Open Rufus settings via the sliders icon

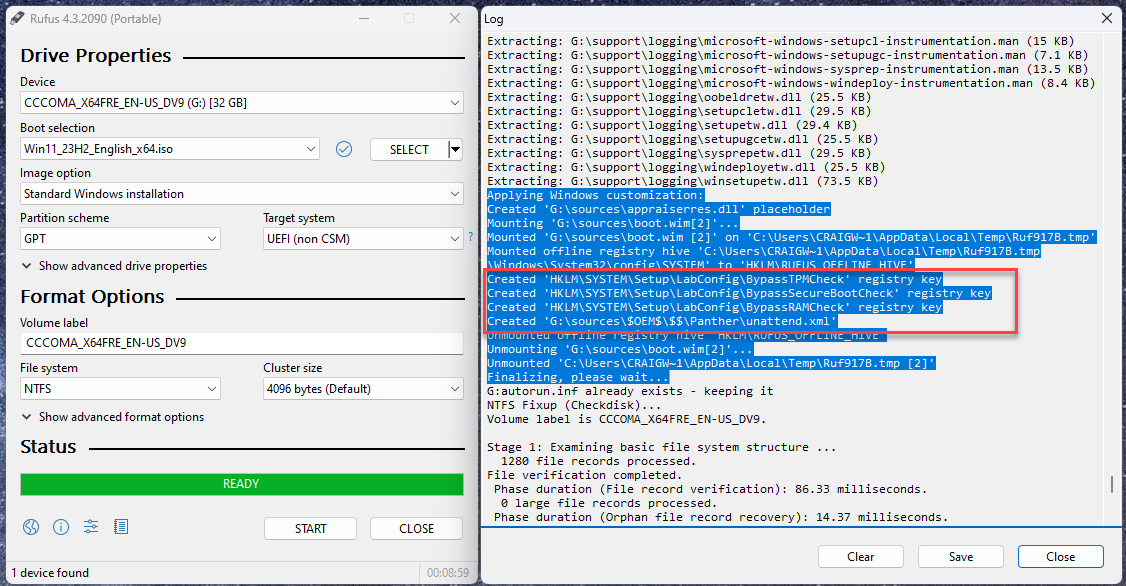(91, 527)
